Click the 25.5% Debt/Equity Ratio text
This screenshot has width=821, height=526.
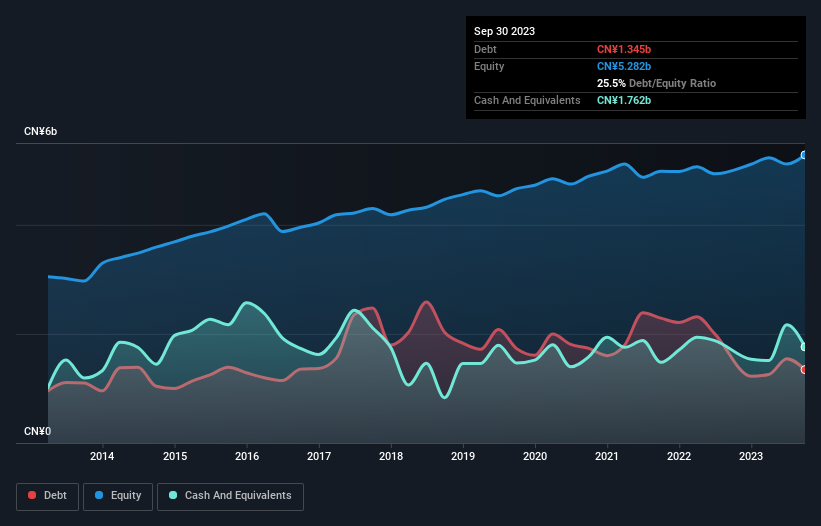(656, 83)
